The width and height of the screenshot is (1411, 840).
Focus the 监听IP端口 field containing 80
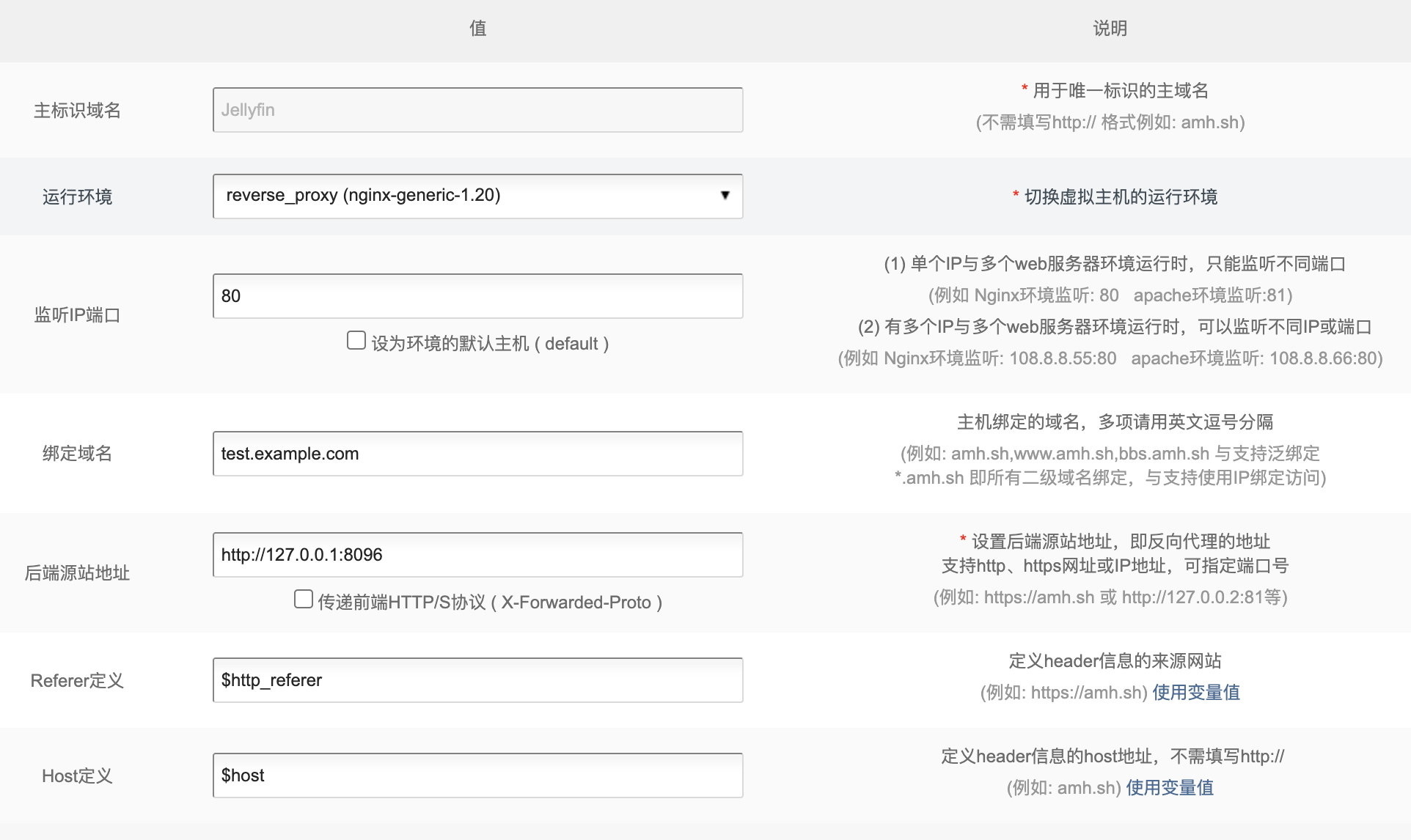tap(477, 296)
